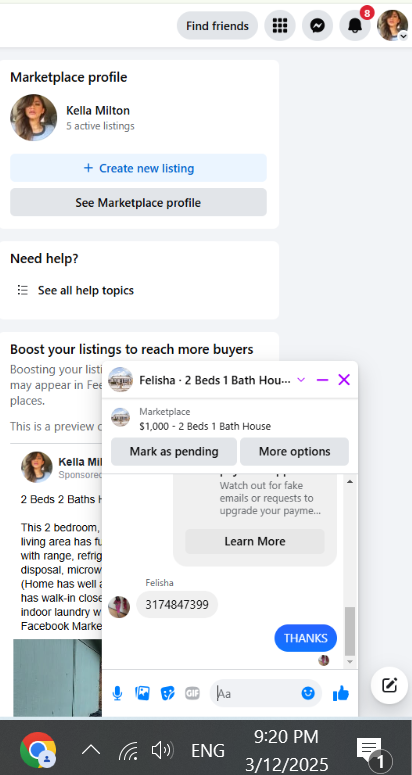
Task: Click the voice clip microphone icon
Action: pos(117,693)
